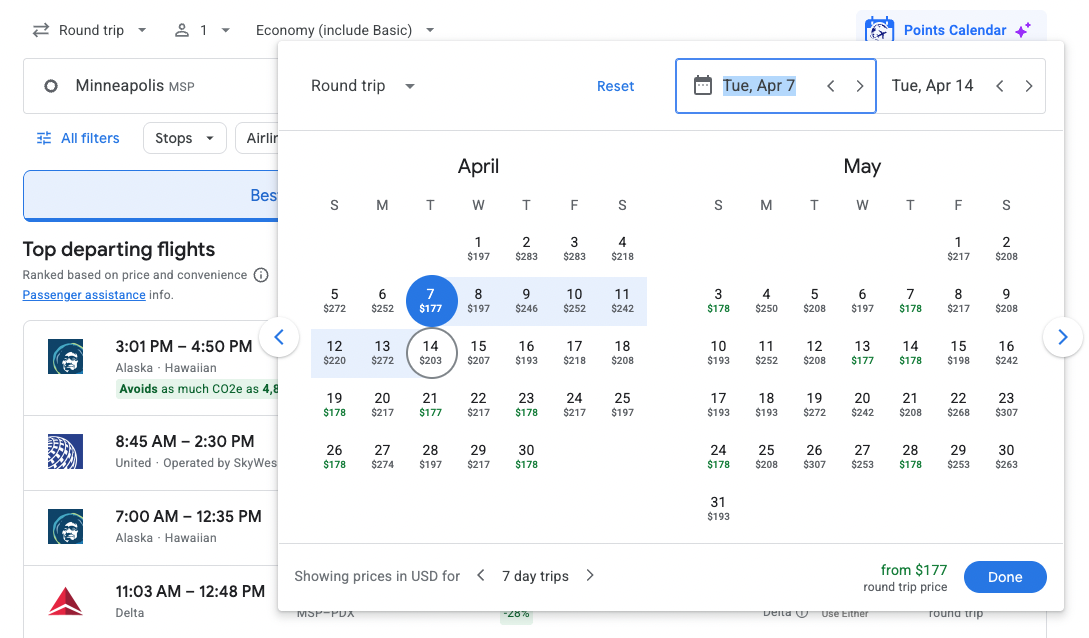The height and width of the screenshot is (638, 1089).
Task: Step to the next 7 day trips
Action: [589, 575]
